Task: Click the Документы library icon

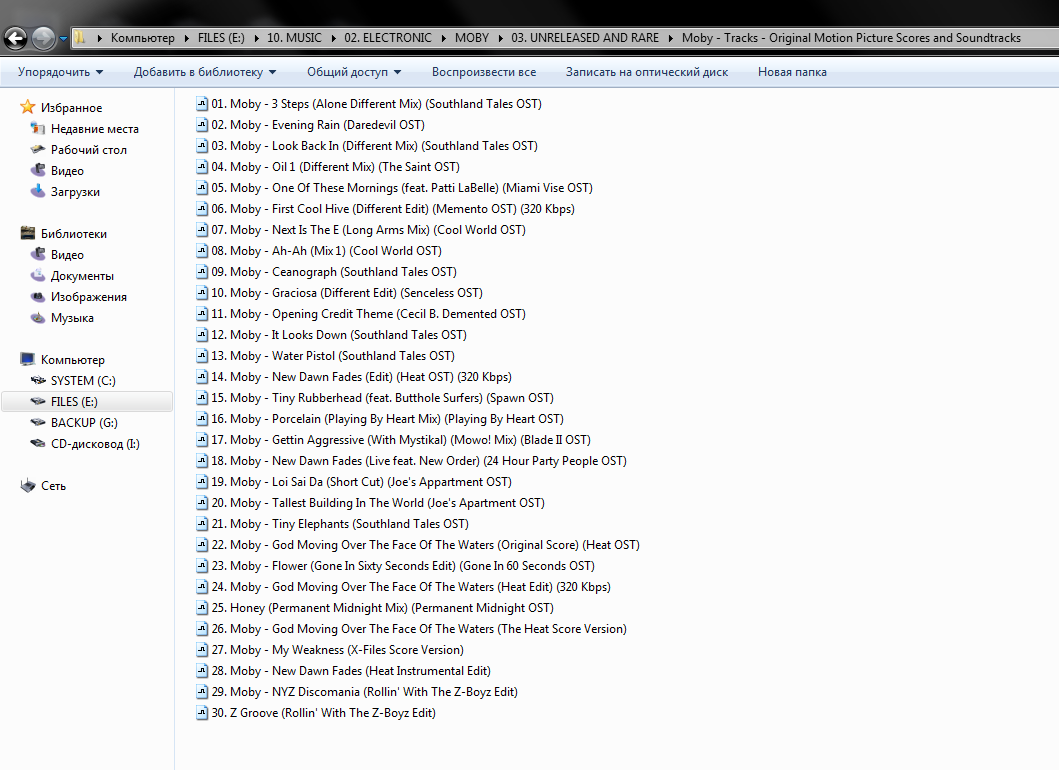Action: tap(38, 275)
